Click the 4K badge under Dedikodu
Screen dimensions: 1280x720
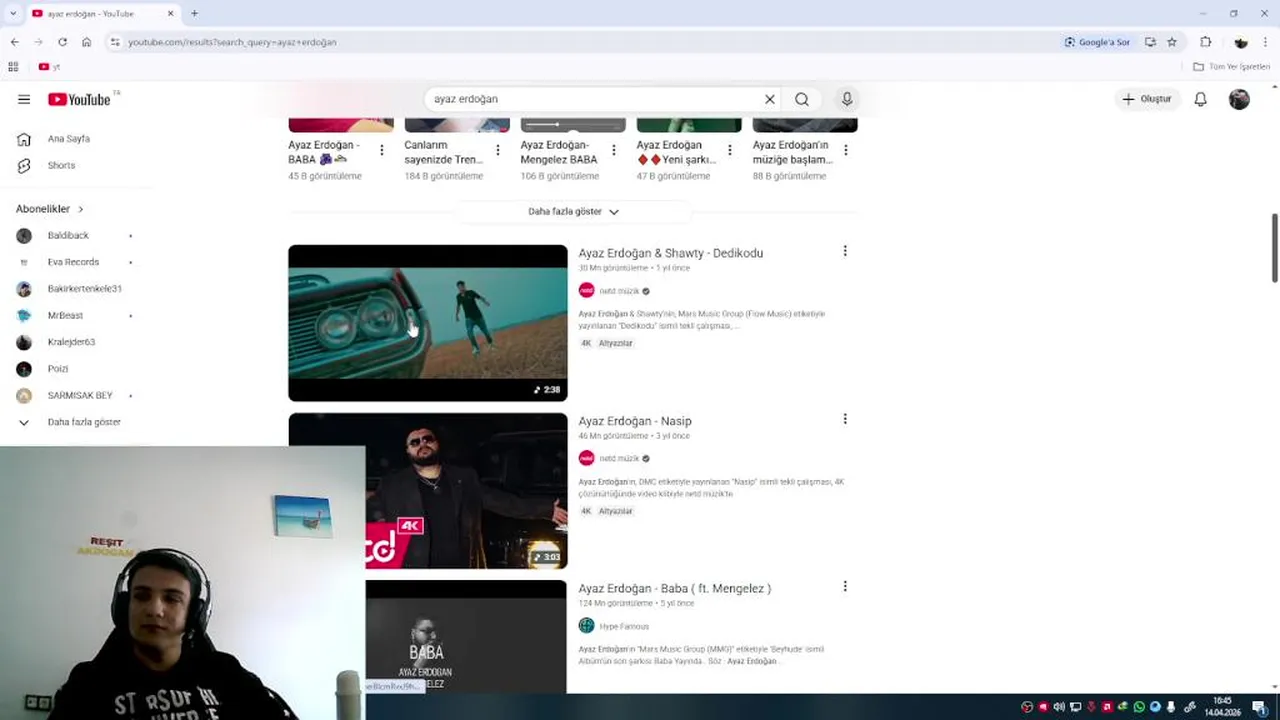tap(586, 343)
